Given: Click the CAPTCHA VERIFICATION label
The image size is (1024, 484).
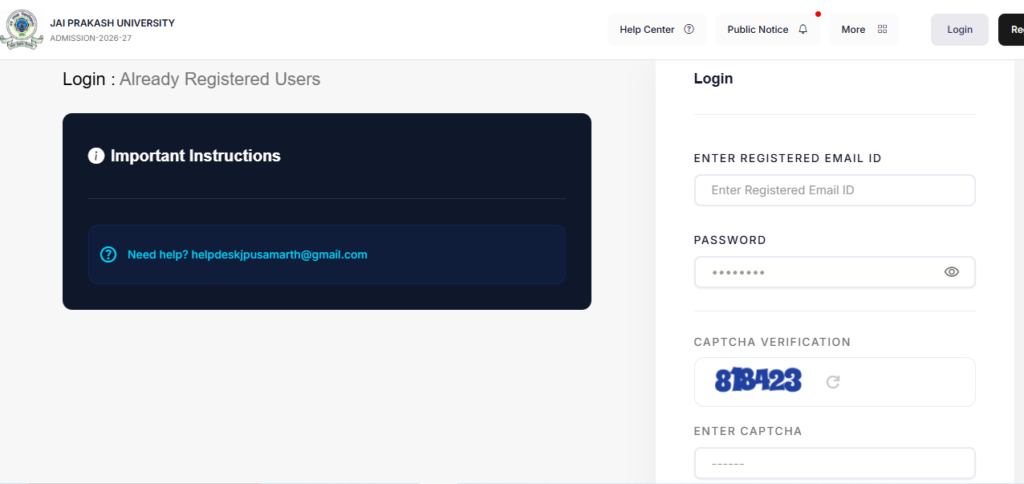Looking at the screenshot, I should point(773,342).
